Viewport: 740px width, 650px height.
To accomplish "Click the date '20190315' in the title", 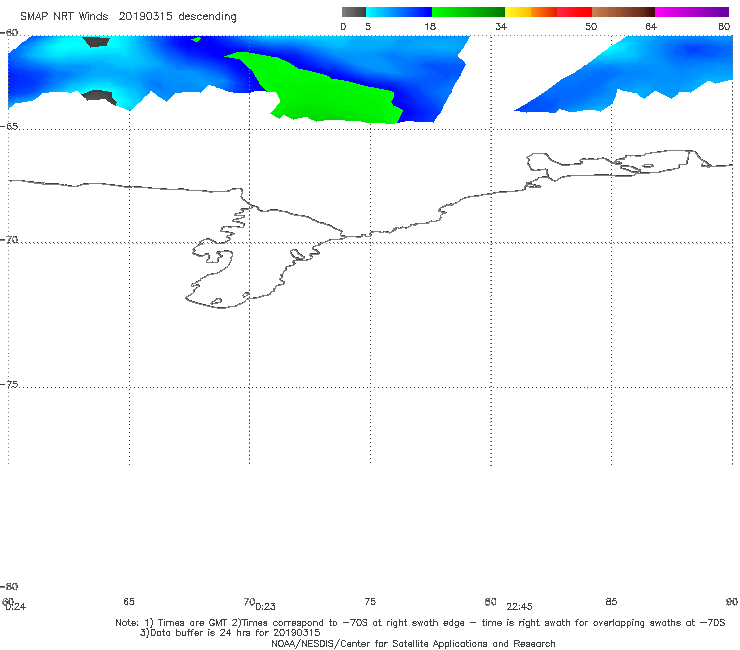I will point(145,16).
